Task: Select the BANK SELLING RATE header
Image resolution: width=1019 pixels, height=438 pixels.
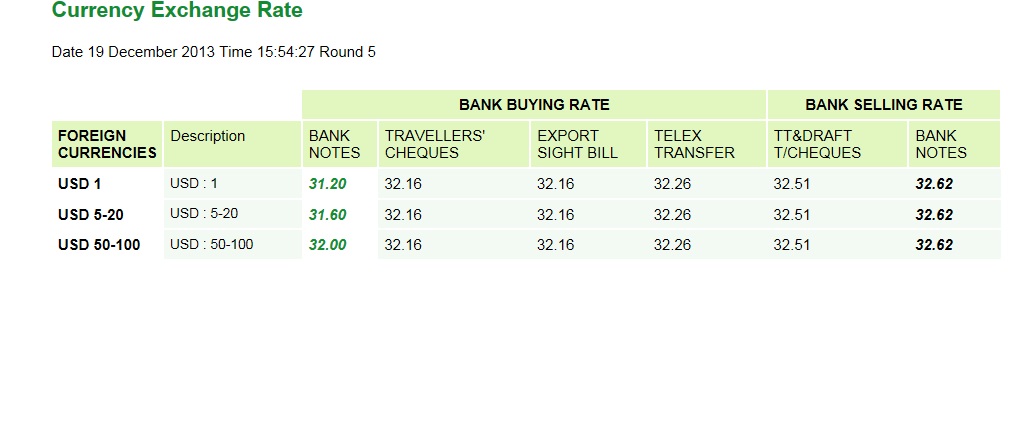Action: 884,105
